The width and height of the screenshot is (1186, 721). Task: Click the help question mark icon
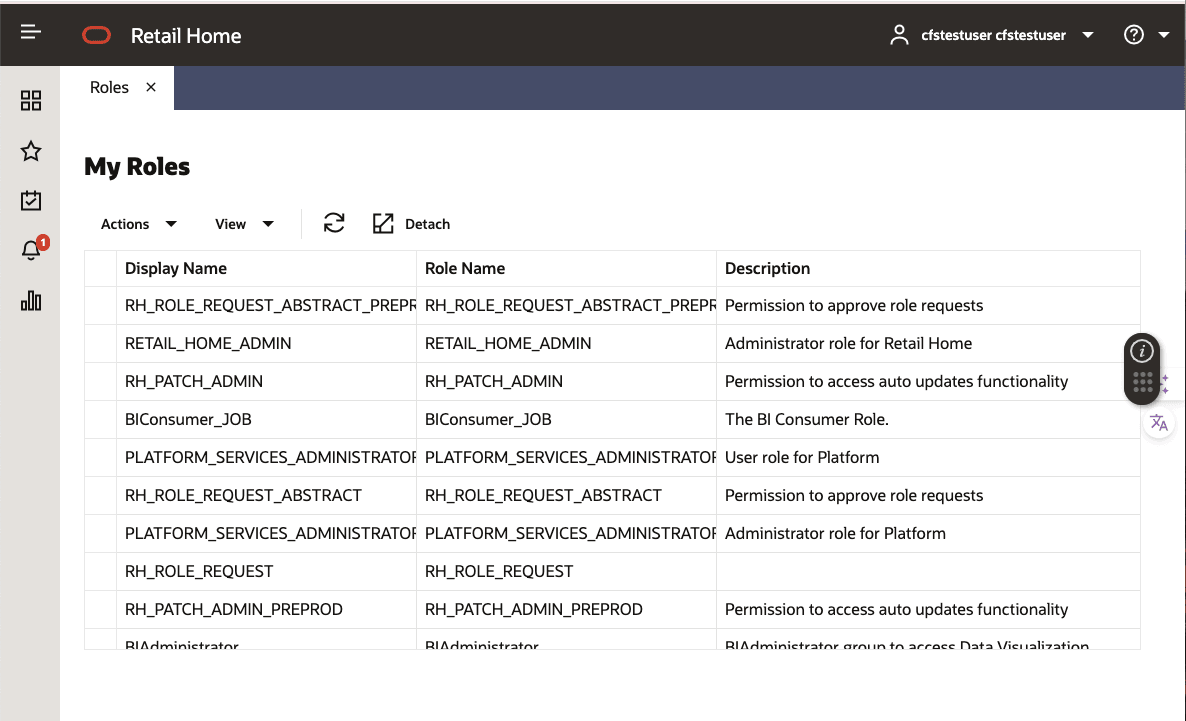(x=1134, y=35)
